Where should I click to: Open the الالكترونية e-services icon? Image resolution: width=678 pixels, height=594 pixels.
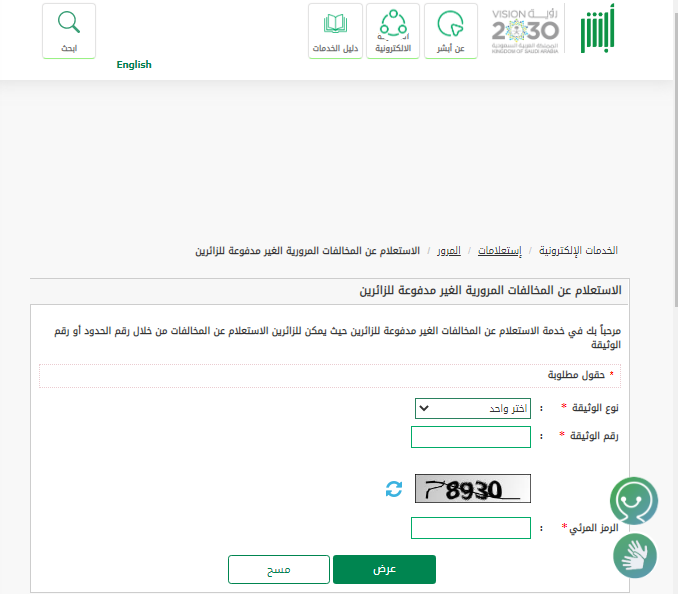pos(393,31)
